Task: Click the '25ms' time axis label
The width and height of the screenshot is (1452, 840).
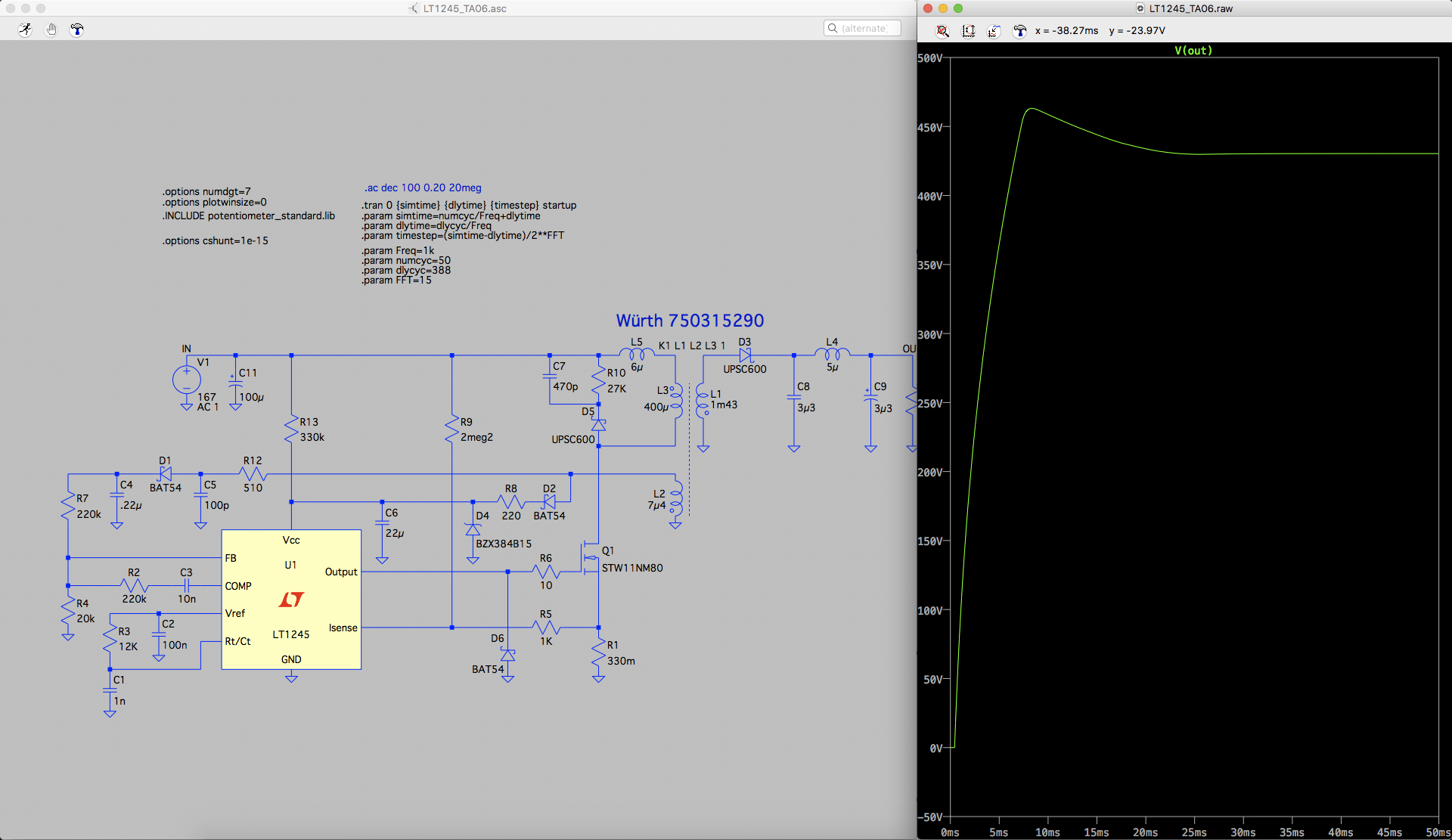Action: (1194, 832)
